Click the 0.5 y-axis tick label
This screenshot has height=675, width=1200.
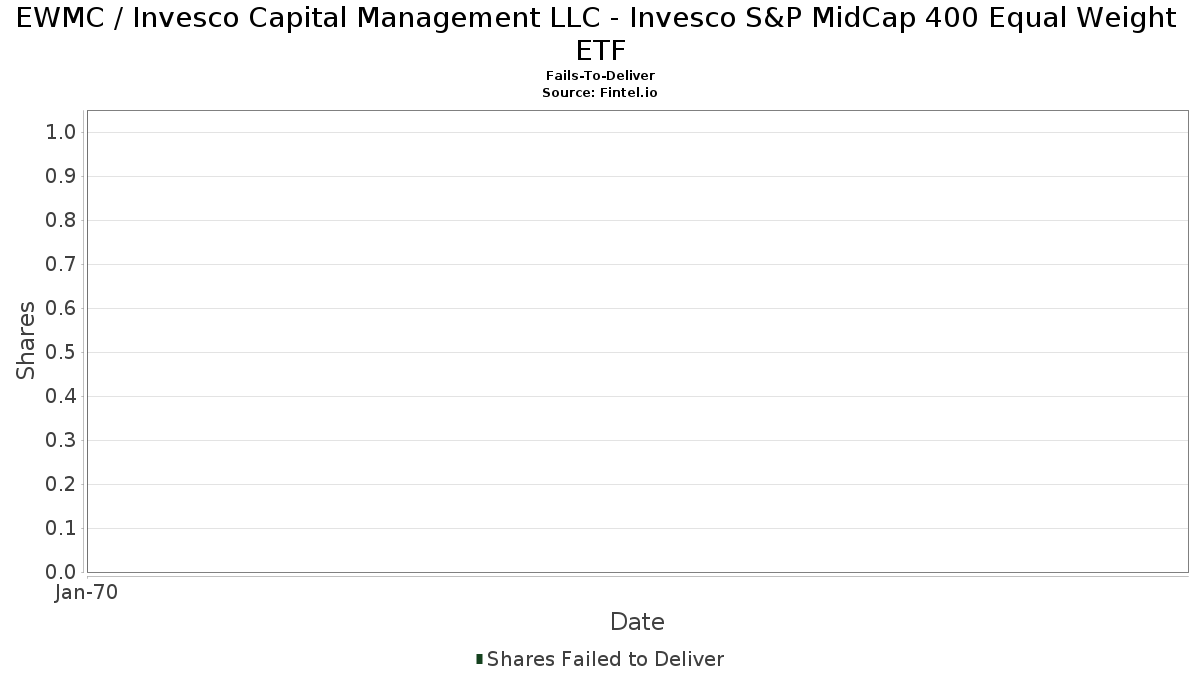[61, 352]
